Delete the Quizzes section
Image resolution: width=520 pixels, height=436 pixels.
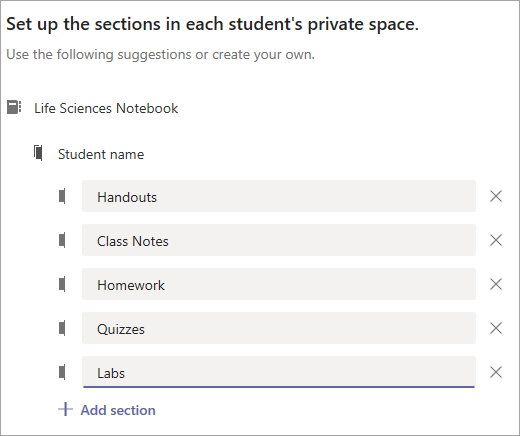coord(496,328)
